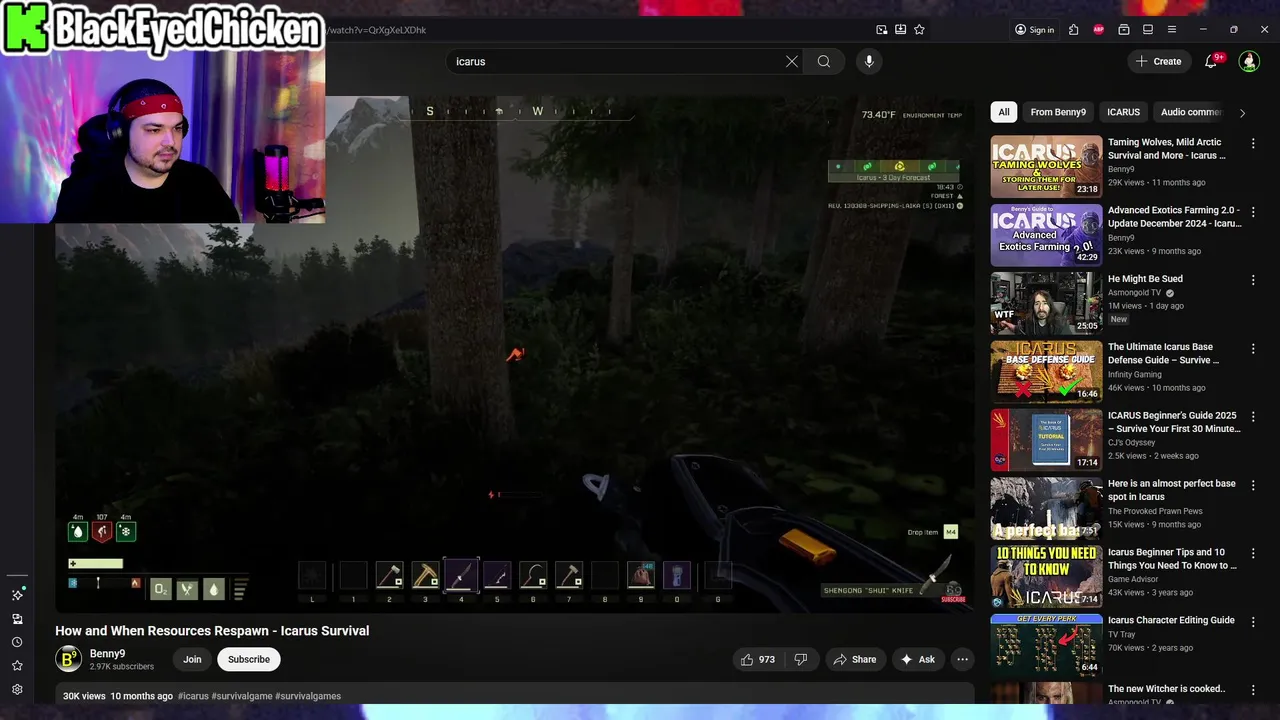Open the YouTube notifications bell

click(1211, 61)
